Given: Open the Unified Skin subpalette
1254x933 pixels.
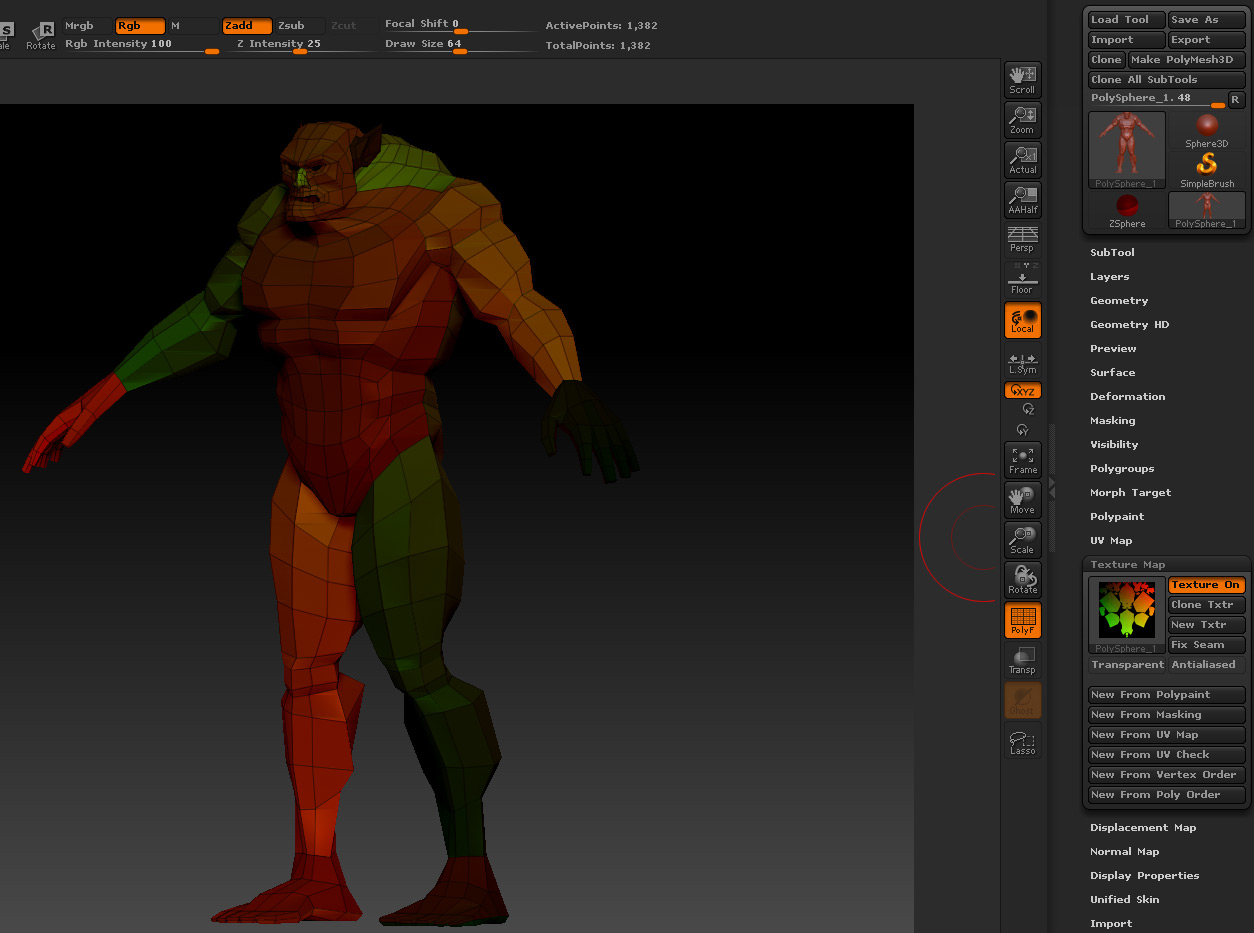Looking at the screenshot, I should pos(1124,900).
